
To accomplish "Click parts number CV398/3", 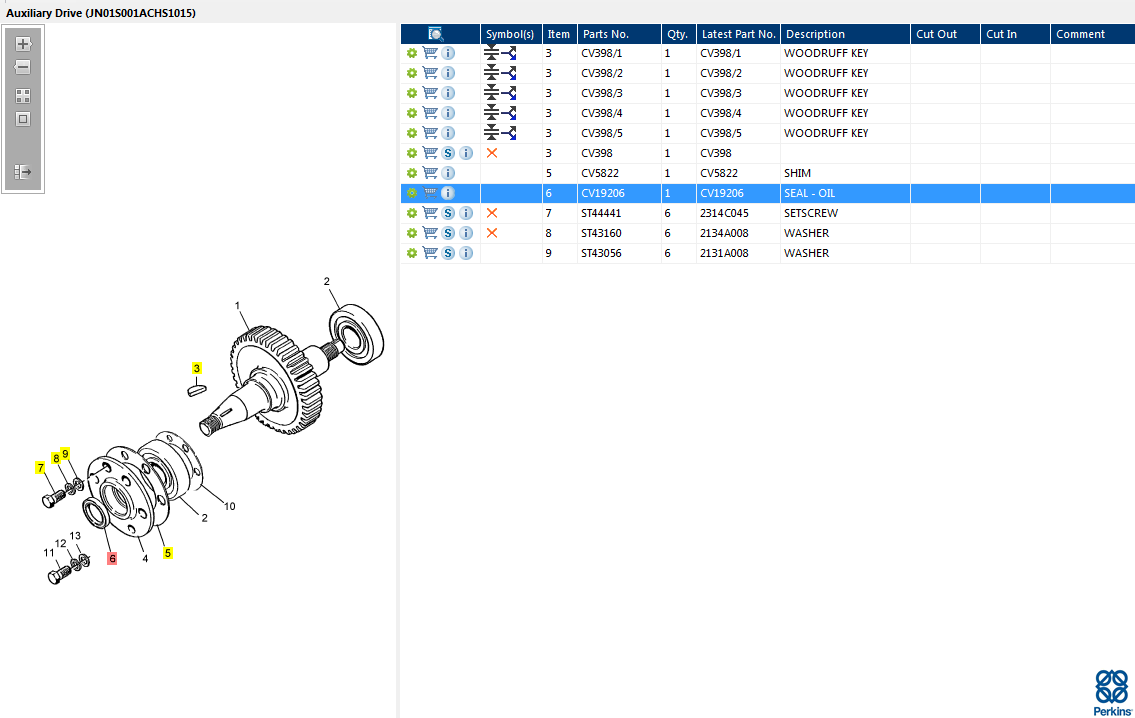I will point(602,93).
